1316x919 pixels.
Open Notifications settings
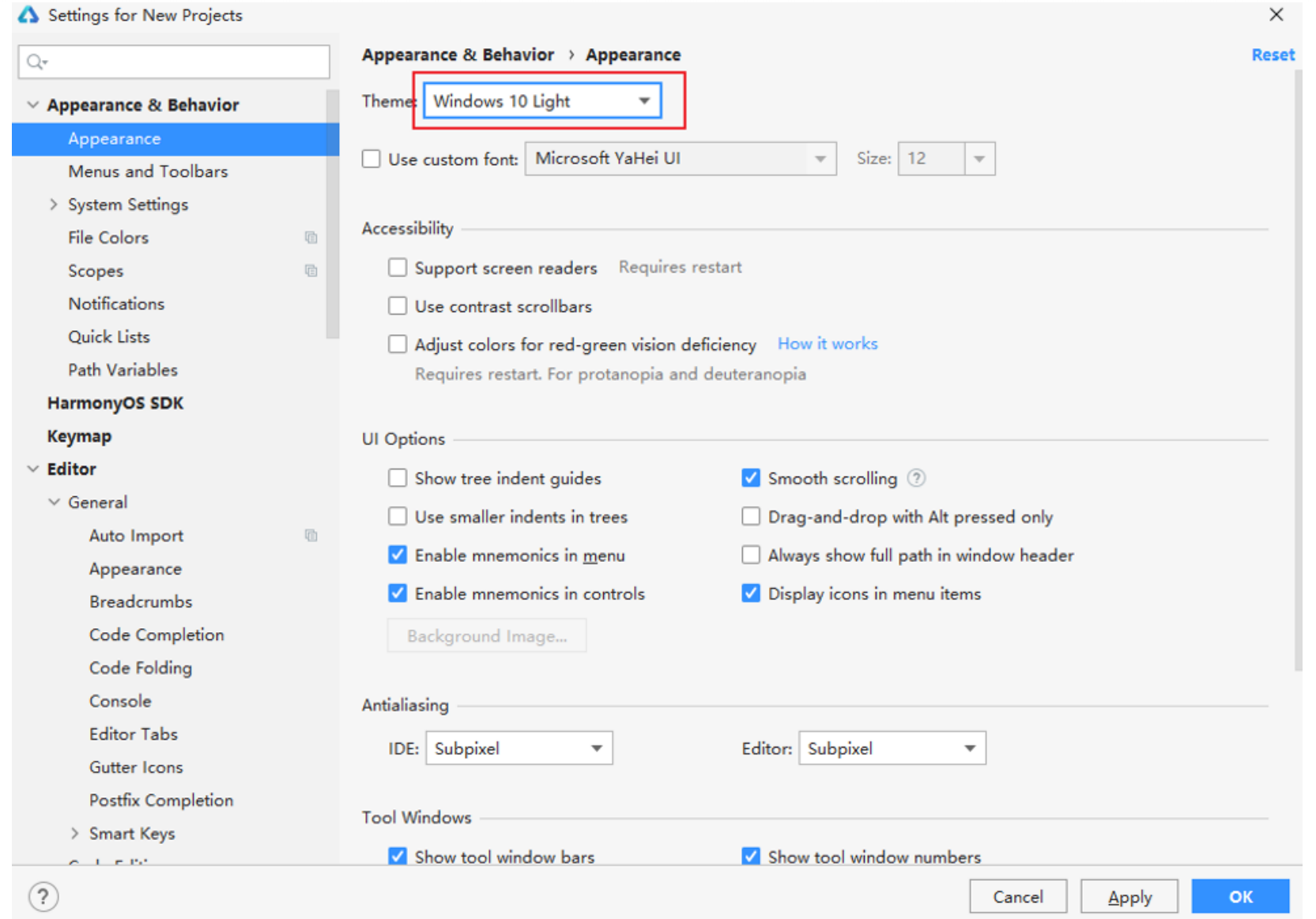(x=116, y=303)
